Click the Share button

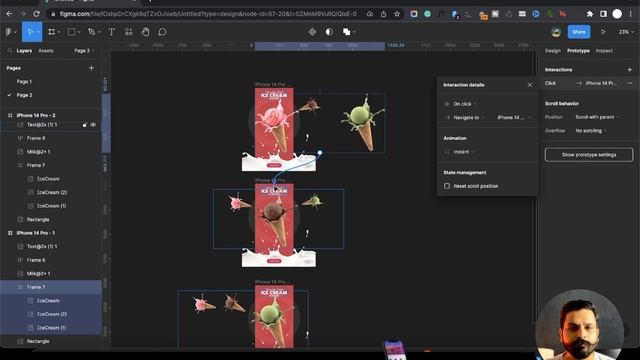[579, 32]
